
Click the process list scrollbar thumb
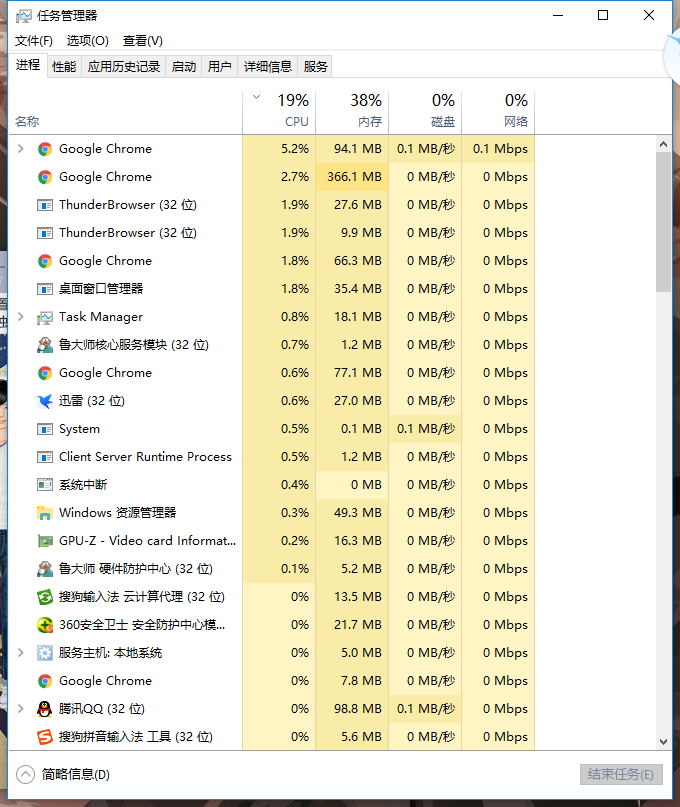click(663, 222)
